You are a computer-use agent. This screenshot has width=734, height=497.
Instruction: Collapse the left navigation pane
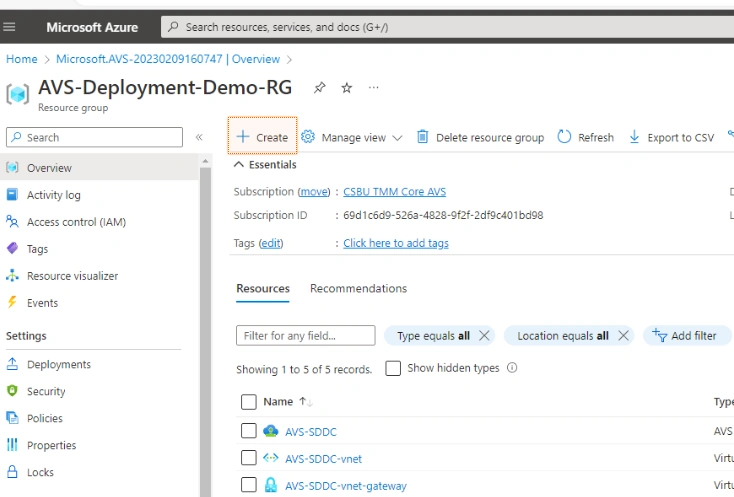pyautogui.click(x=199, y=137)
